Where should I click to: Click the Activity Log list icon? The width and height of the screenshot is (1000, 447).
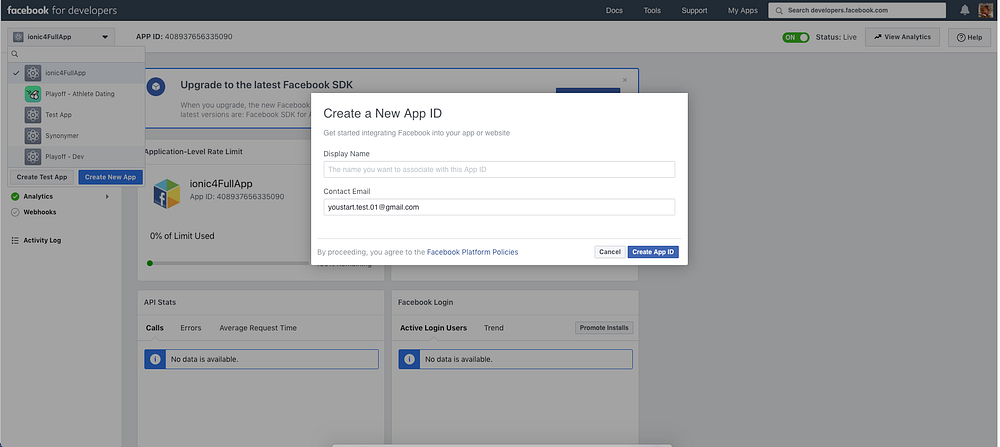point(15,240)
